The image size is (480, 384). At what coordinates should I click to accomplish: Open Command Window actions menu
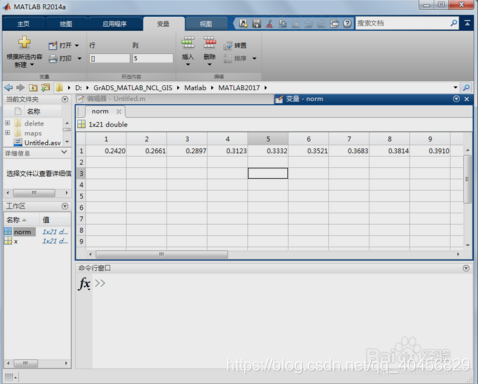click(466, 268)
